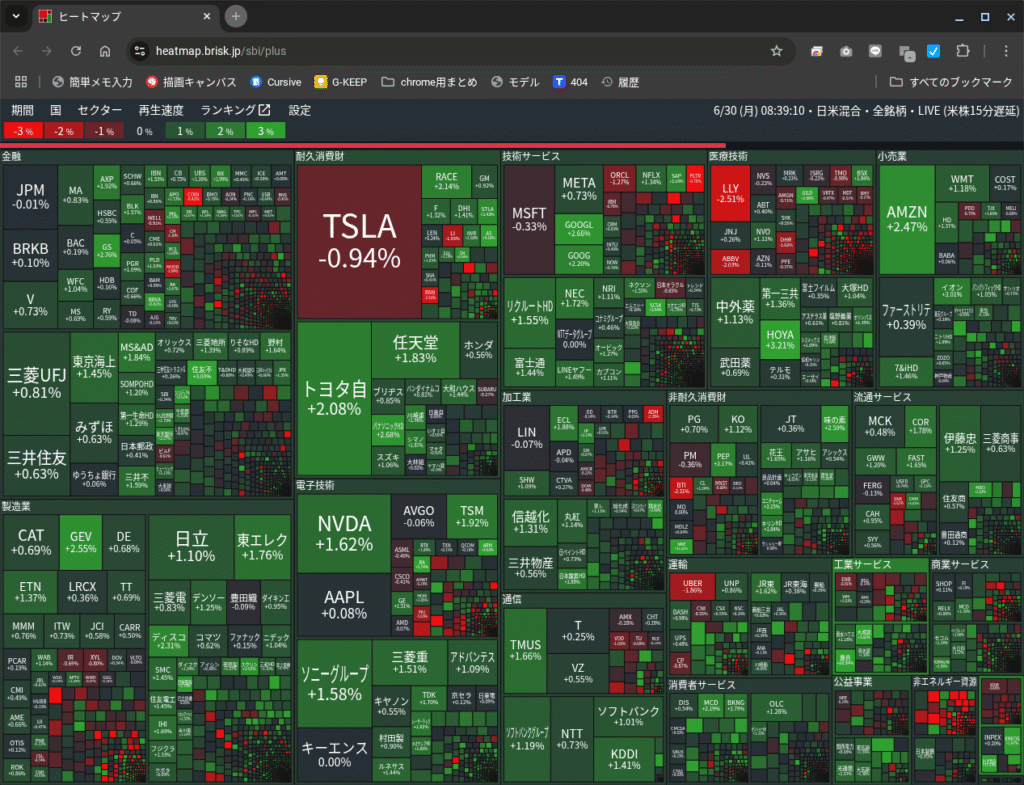Open the 履歴 bookmark
The image size is (1024, 785).
[x=620, y=82]
